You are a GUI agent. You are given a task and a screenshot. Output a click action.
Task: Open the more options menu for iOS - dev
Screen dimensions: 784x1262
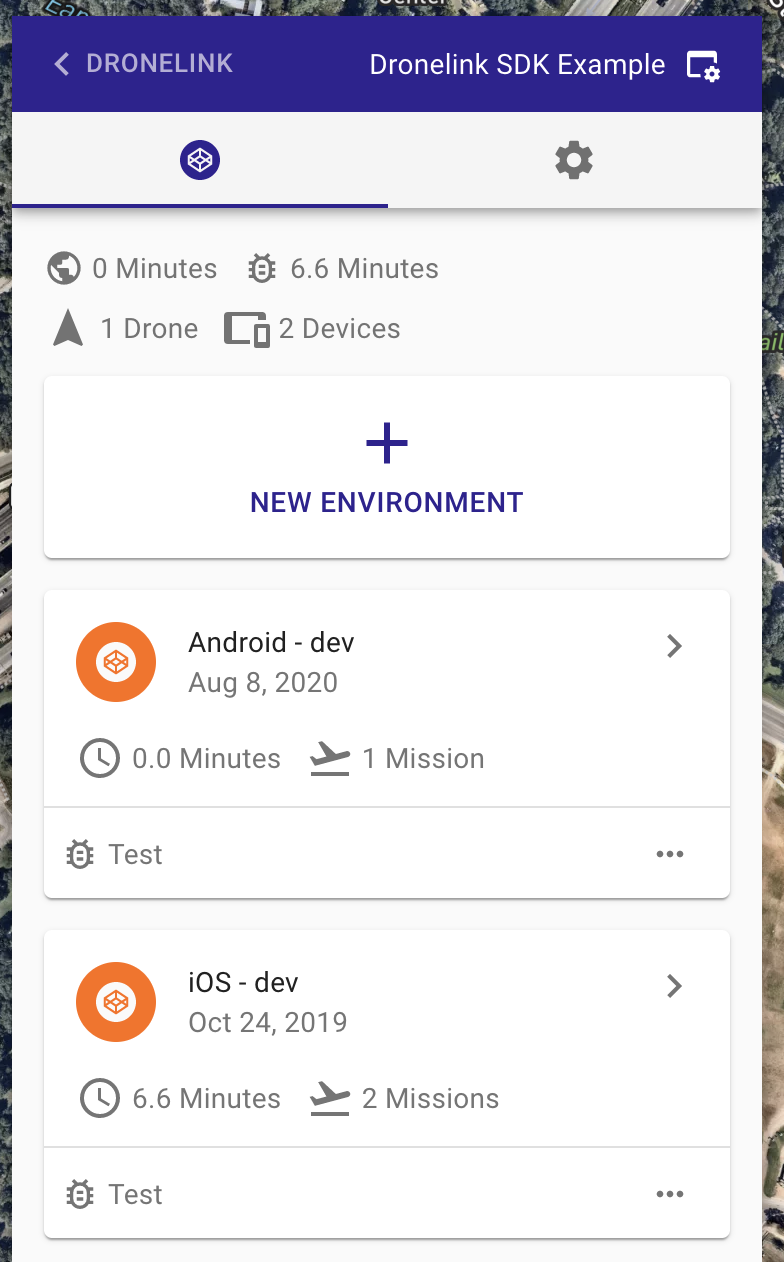point(670,1194)
